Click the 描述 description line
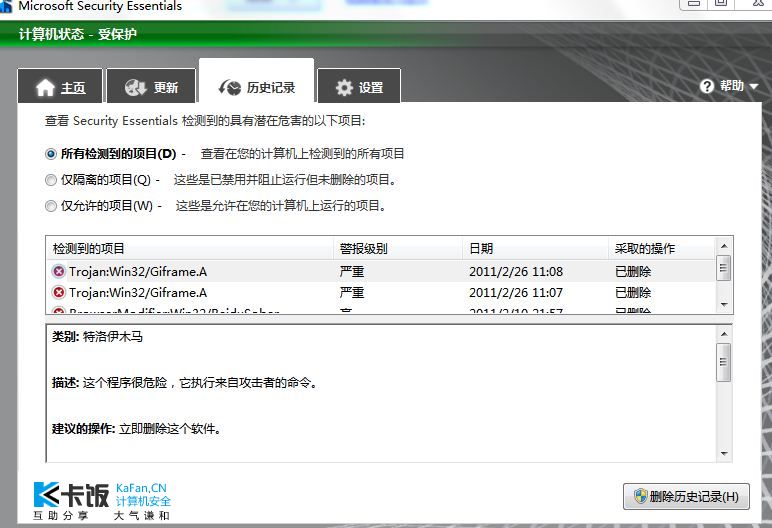 pos(184,382)
